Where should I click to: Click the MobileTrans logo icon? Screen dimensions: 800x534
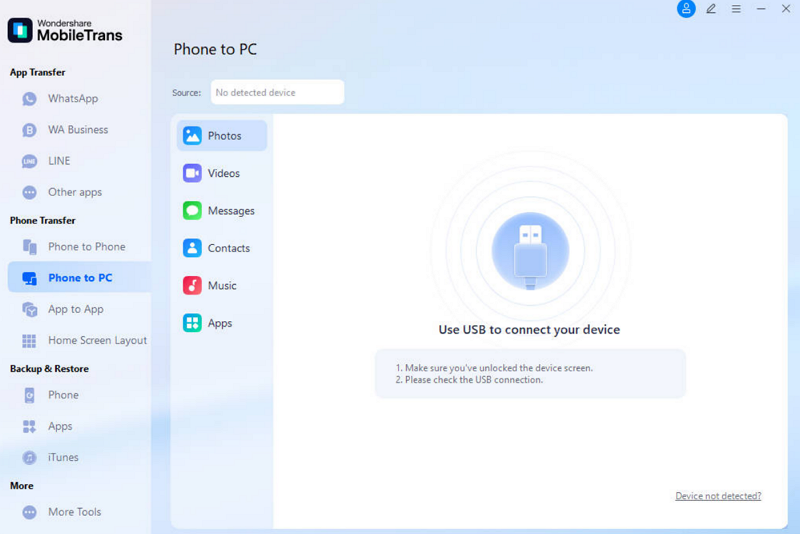coord(20,31)
